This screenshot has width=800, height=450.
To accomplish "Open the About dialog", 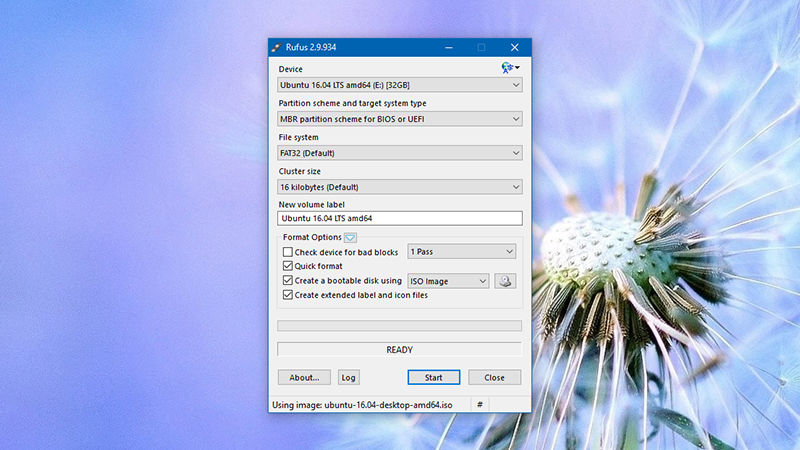I will (x=303, y=377).
